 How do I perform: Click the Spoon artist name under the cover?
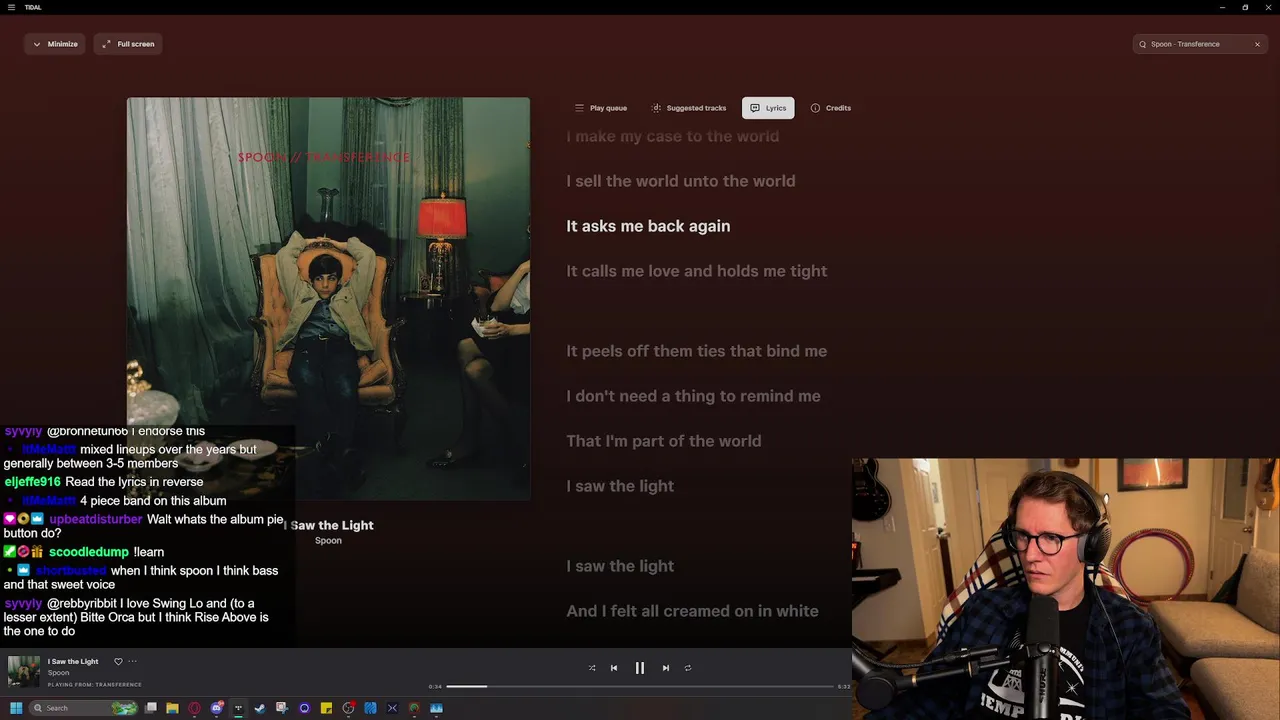point(328,541)
